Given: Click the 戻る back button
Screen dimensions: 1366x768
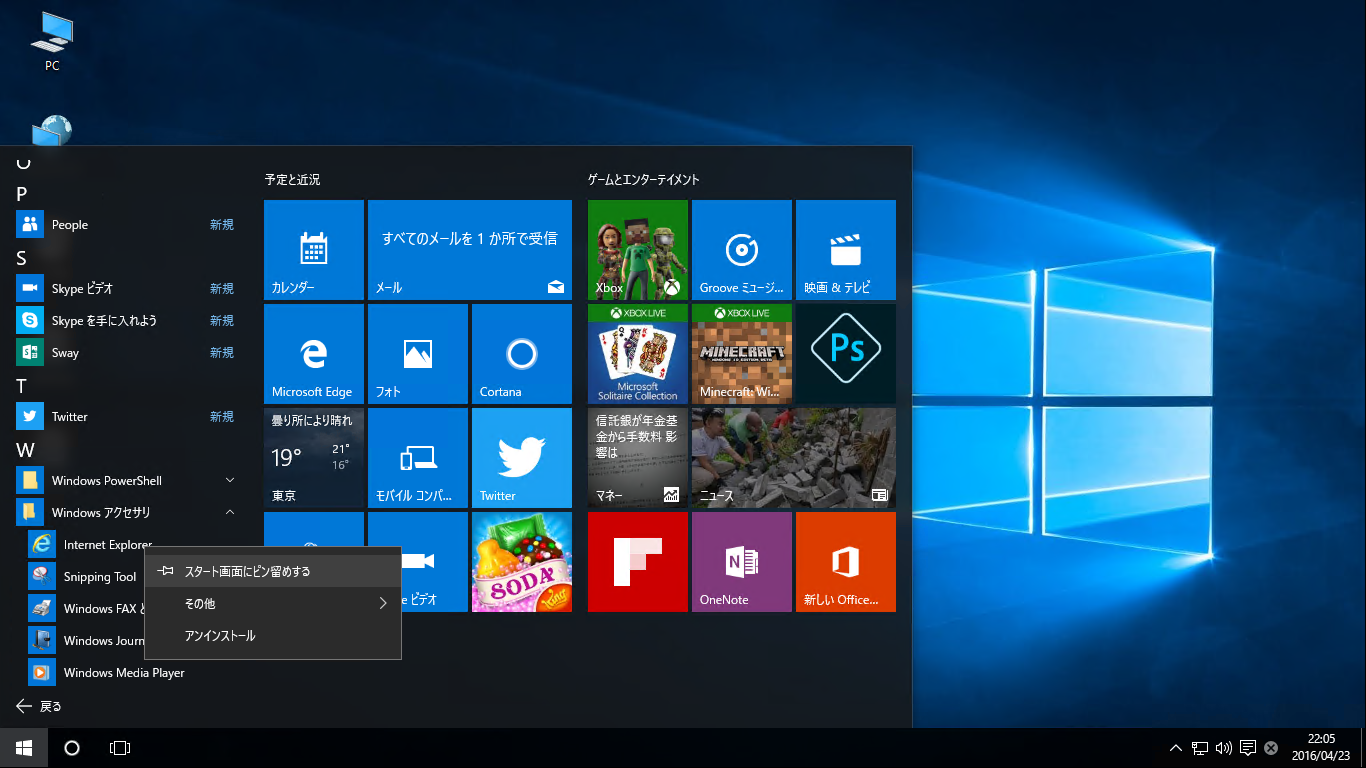Looking at the screenshot, I should (40, 706).
